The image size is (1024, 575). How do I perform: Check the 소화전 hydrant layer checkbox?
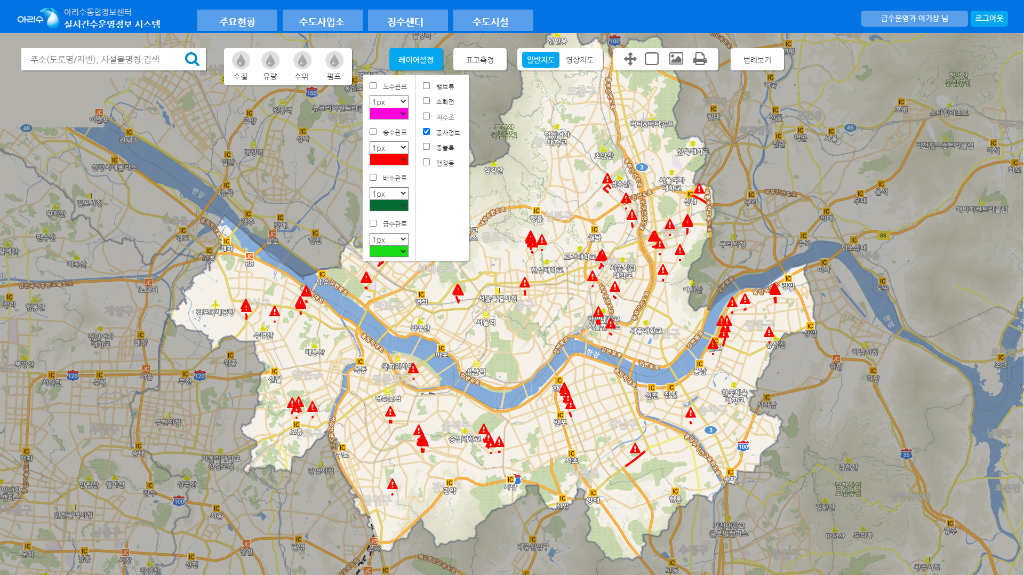426,101
